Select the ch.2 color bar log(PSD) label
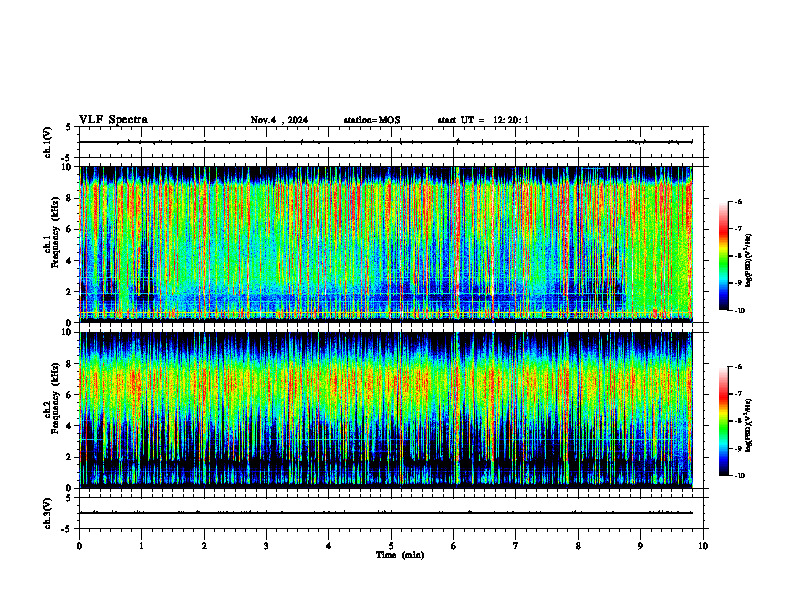792x612 pixels. [749, 425]
